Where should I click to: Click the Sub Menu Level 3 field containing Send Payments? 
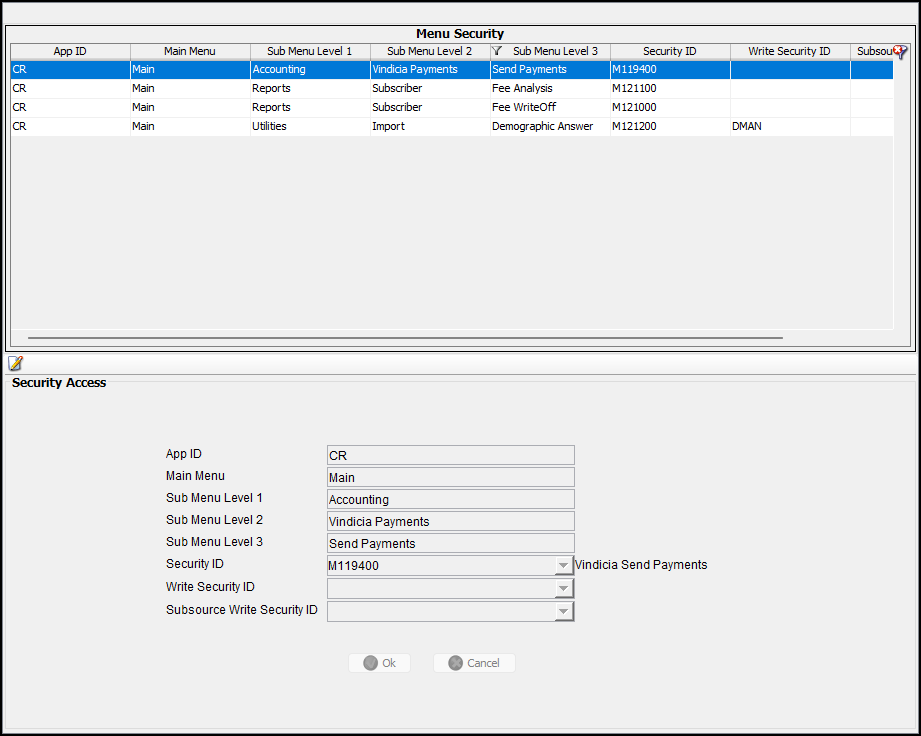450,544
